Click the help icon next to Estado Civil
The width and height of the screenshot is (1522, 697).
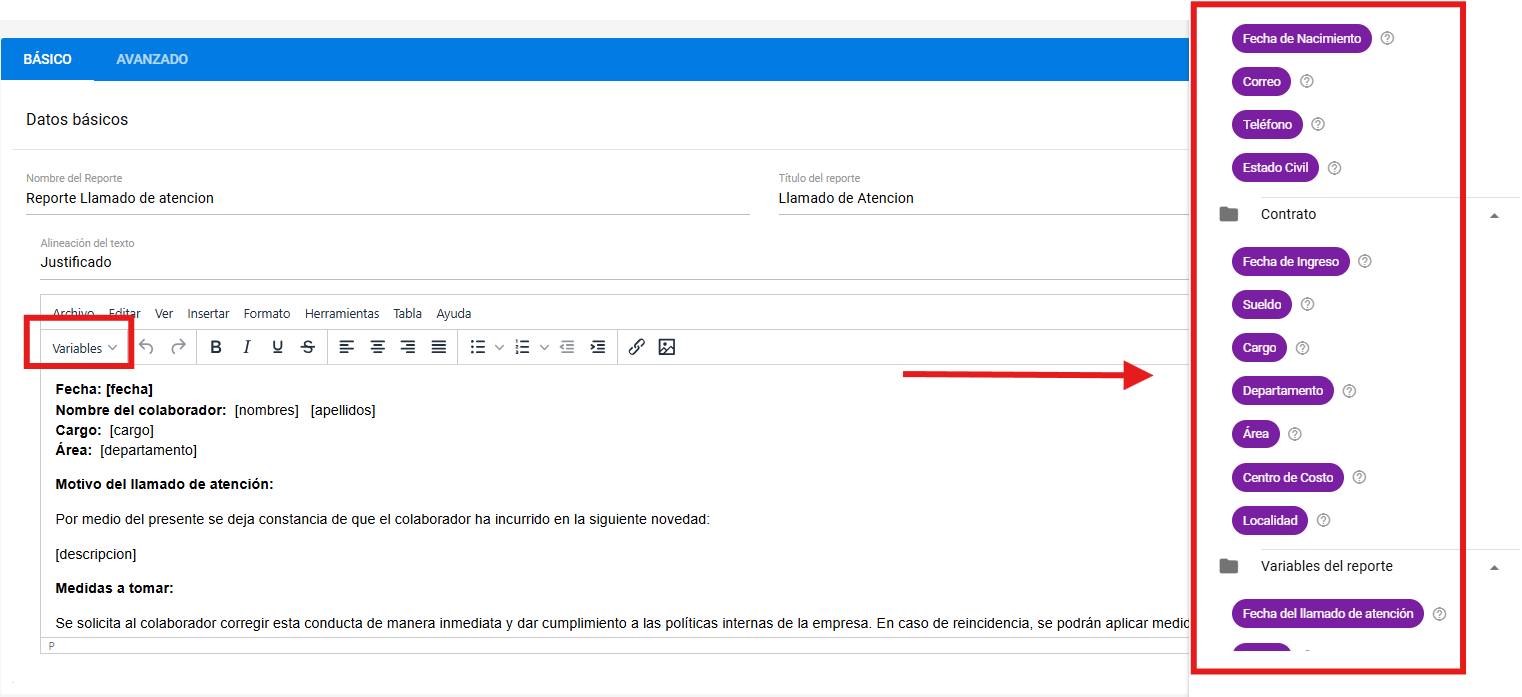point(1334,168)
